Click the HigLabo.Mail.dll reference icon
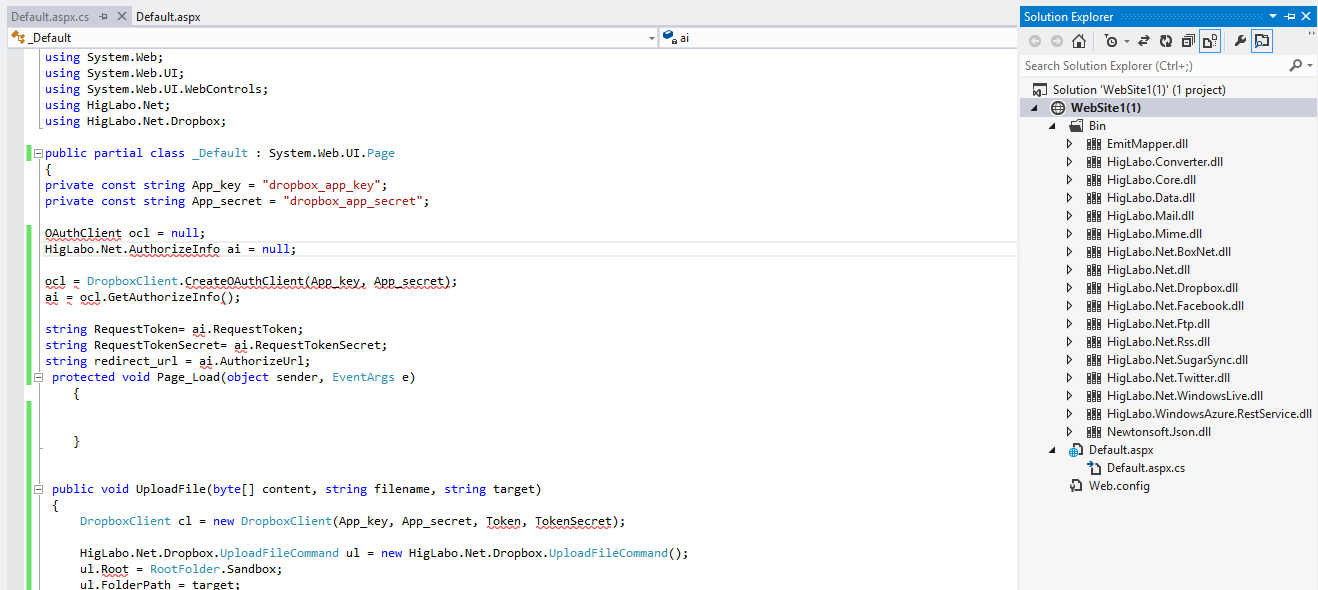This screenshot has height=590, width=1318. tap(1093, 216)
